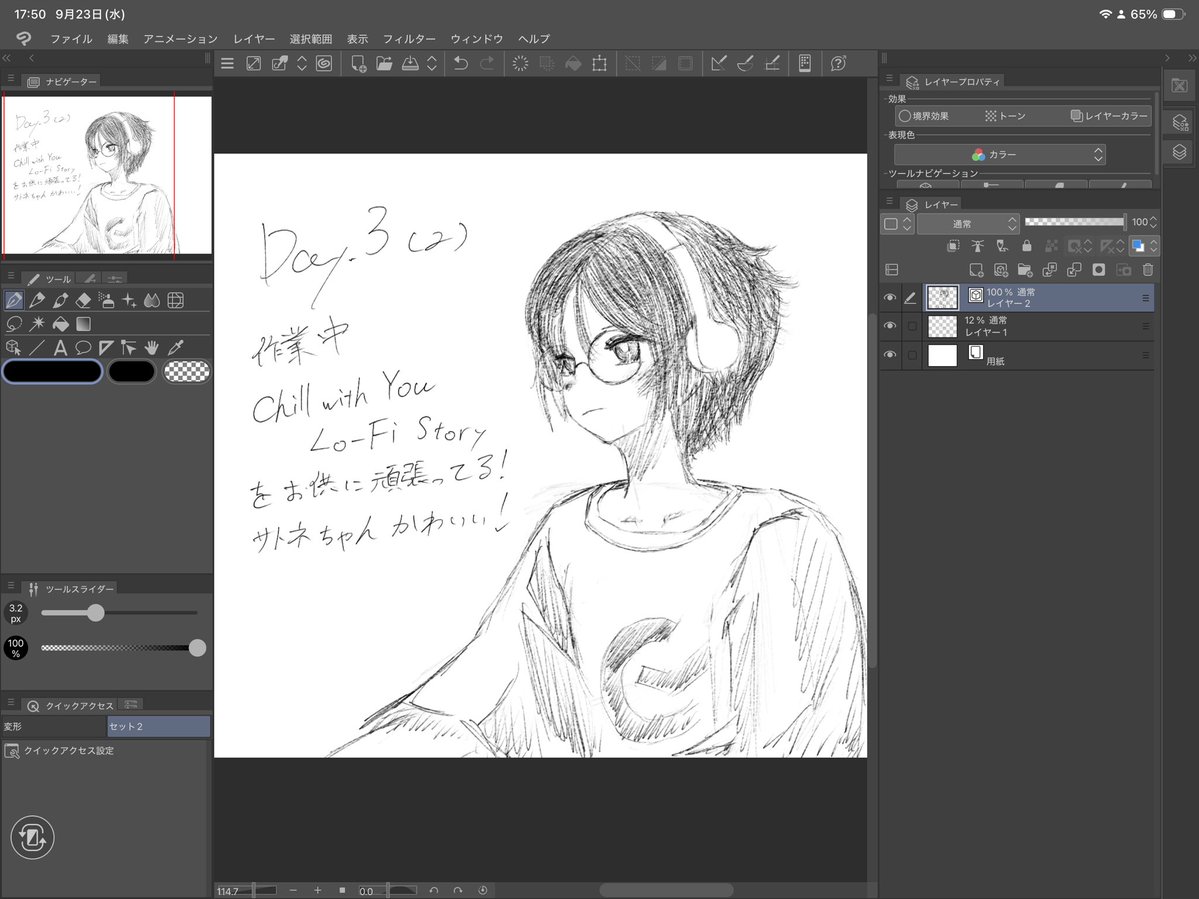Hide the 用紙 paper layer
Viewport: 1199px width, 899px height.
pyautogui.click(x=889, y=355)
